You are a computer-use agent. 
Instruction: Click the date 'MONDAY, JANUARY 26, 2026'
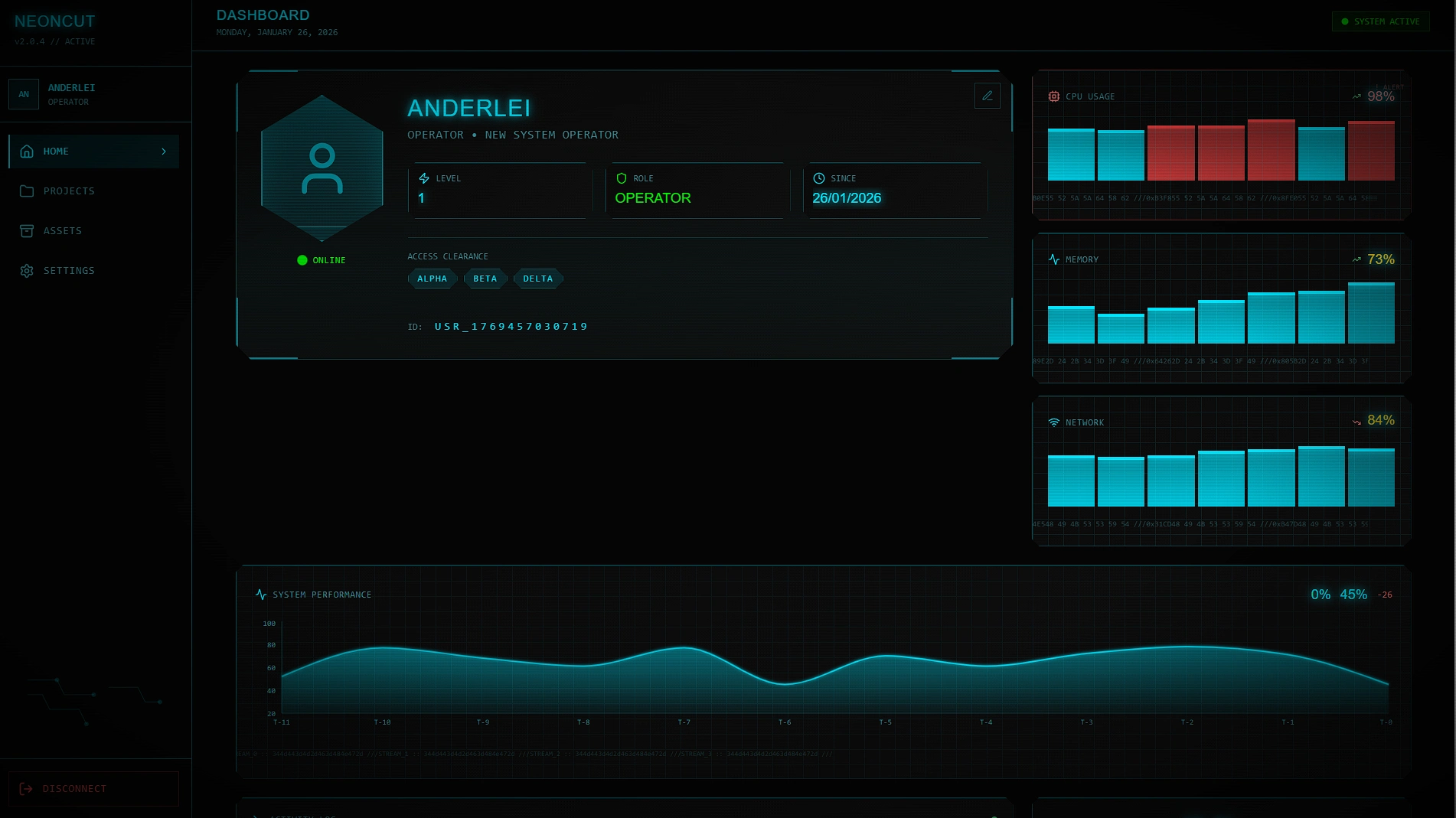[277, 32]
